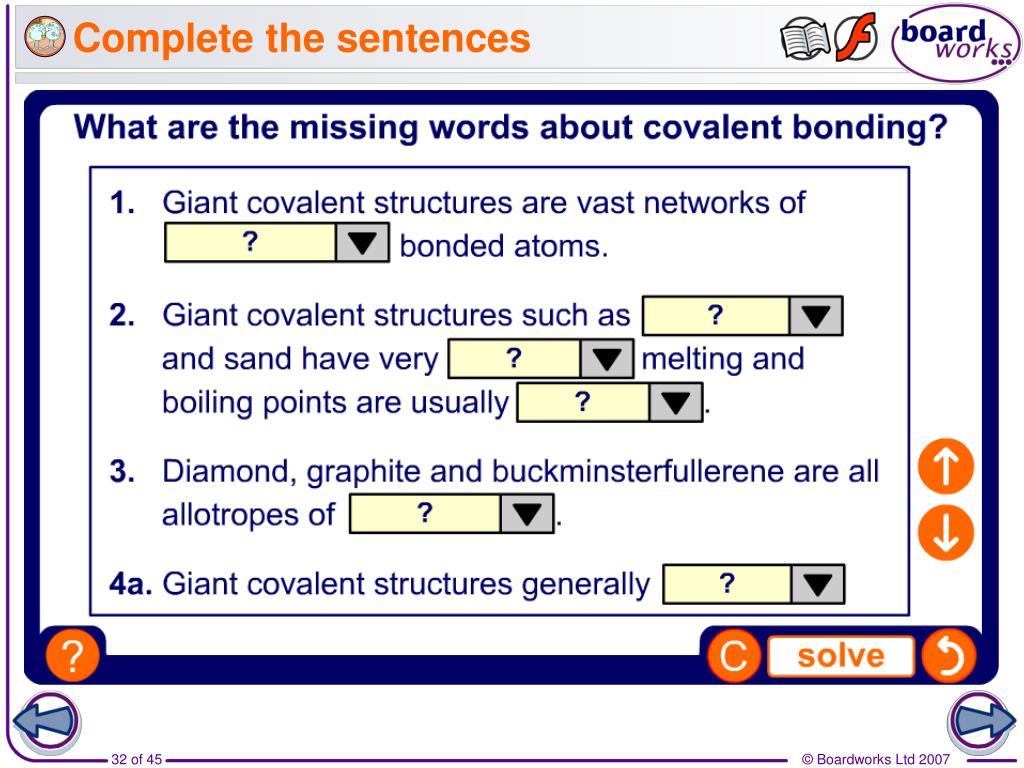Viewport: 1024px width, 768px height.
Task: Click the orange undo arrow icon
Action: tap(949, 656)
